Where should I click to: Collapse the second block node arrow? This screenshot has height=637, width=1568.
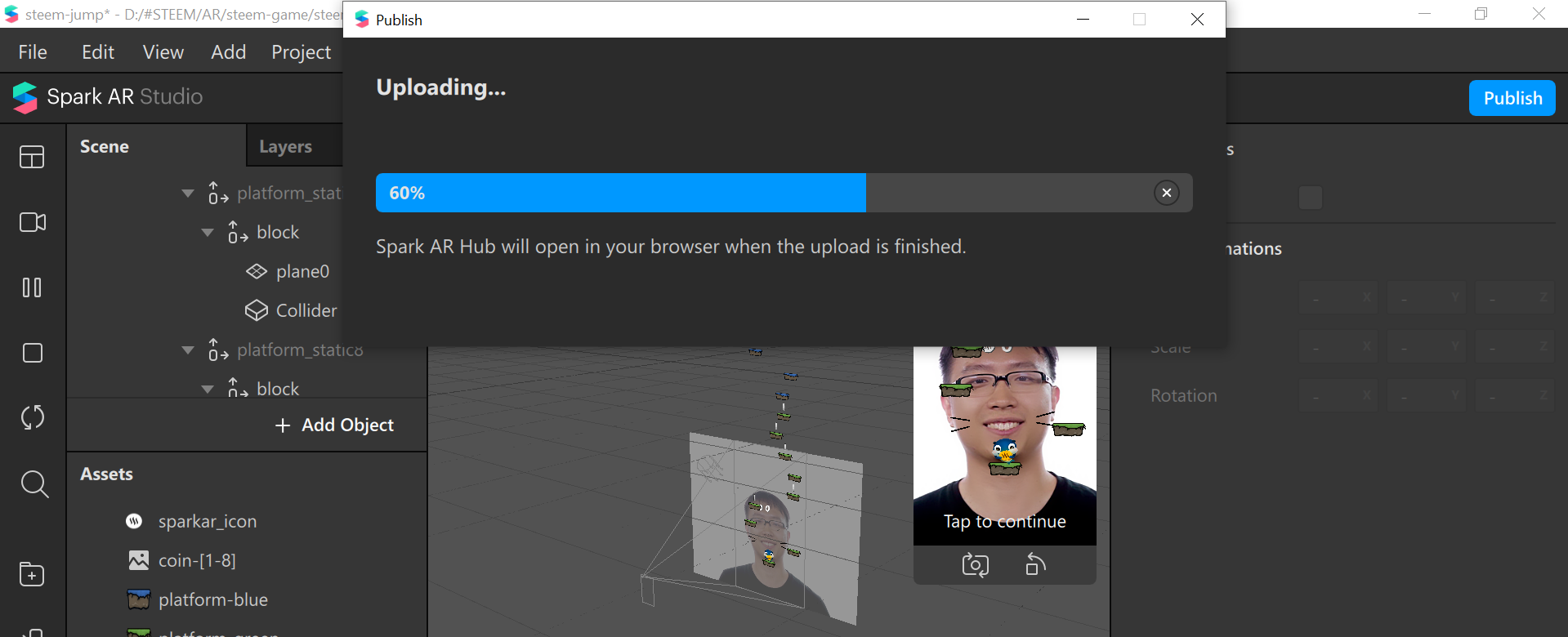(x=208, y=390)
